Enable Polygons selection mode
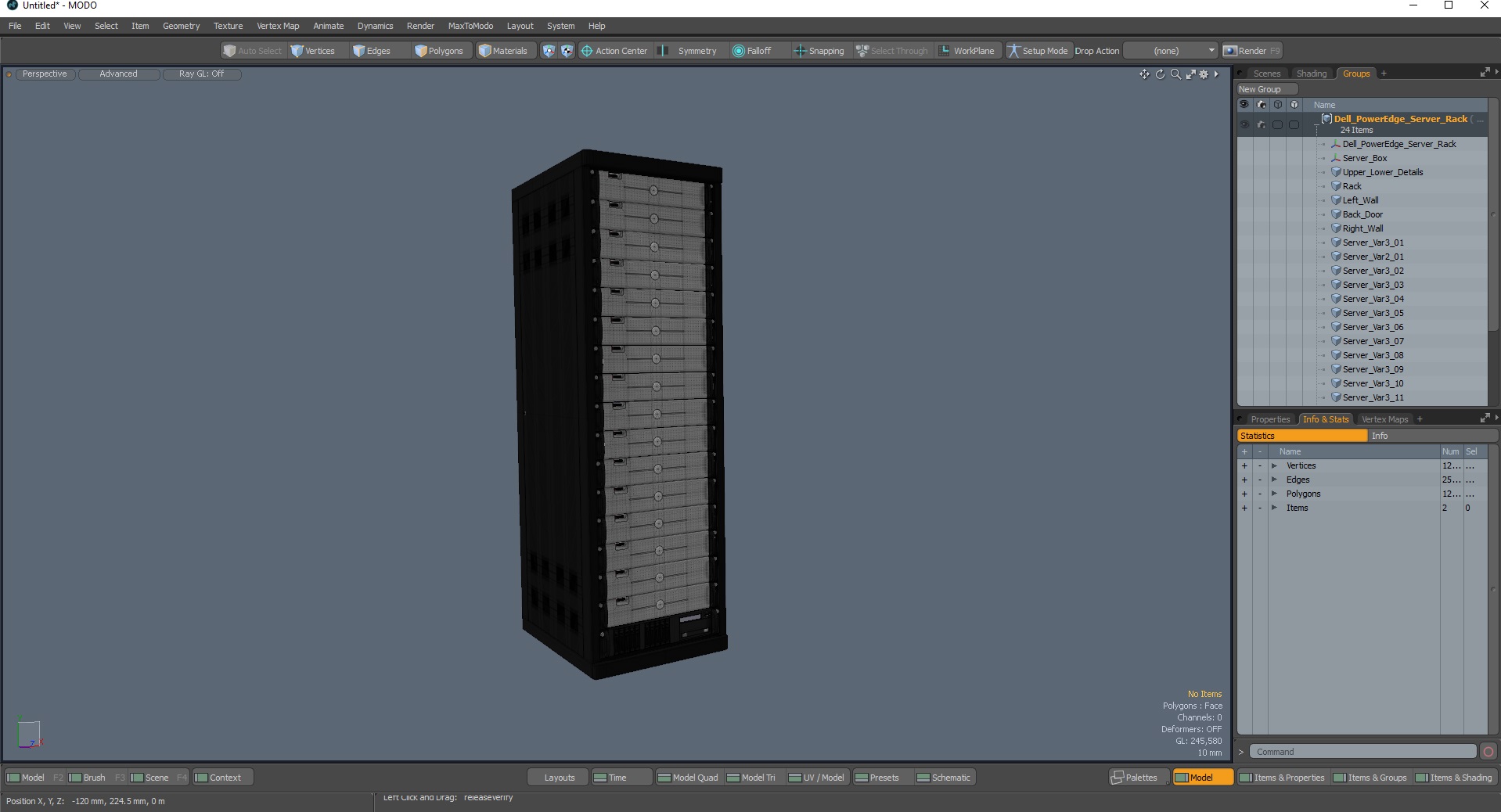 click(x=439, y=51)
